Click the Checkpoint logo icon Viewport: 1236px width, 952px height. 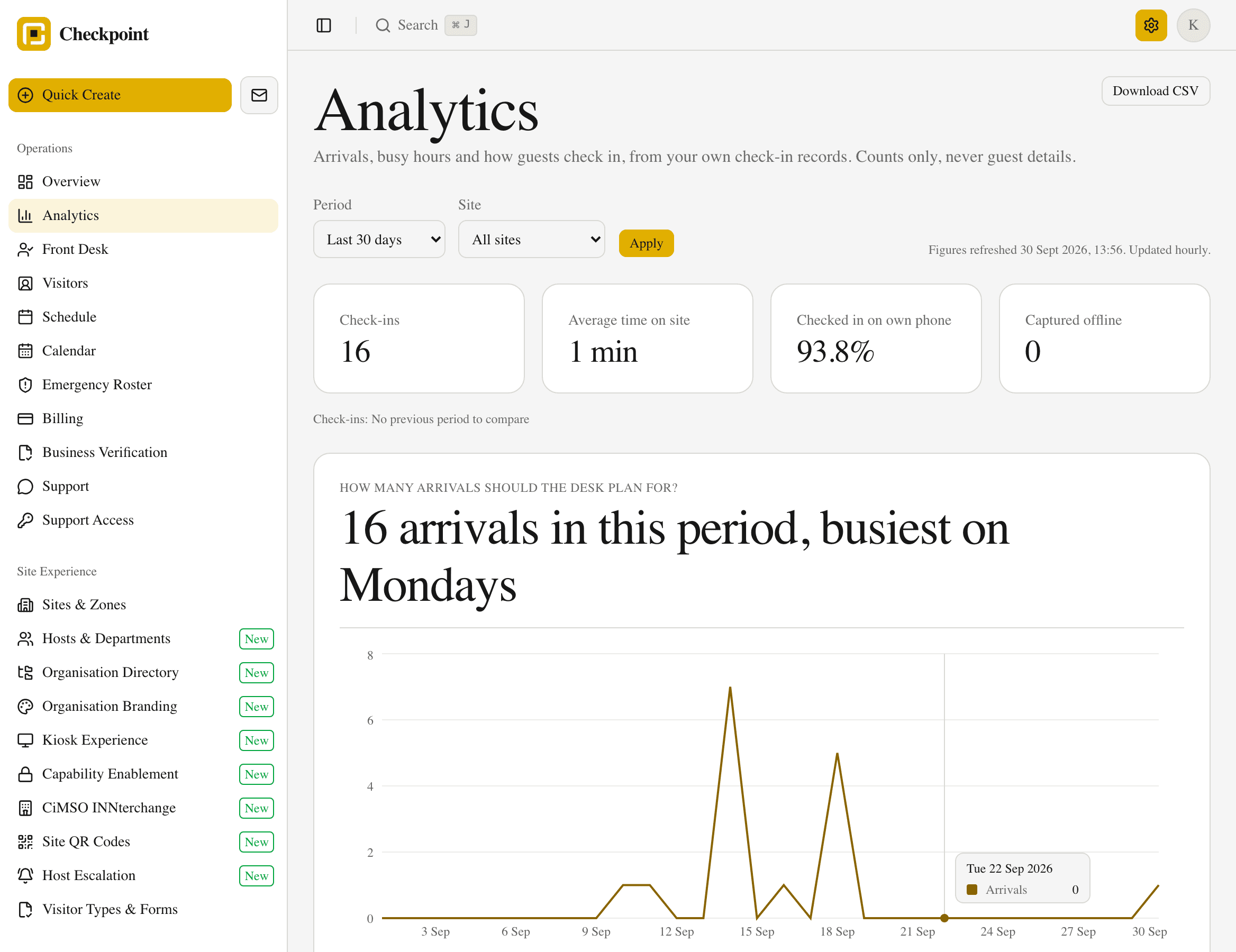(34, 34)
